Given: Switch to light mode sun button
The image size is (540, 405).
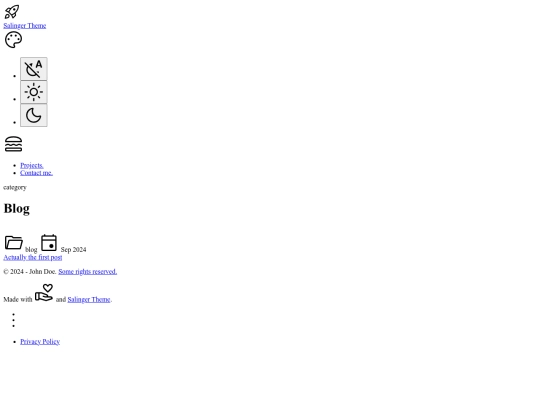Looking at the screenshot, I should (34, 92).
